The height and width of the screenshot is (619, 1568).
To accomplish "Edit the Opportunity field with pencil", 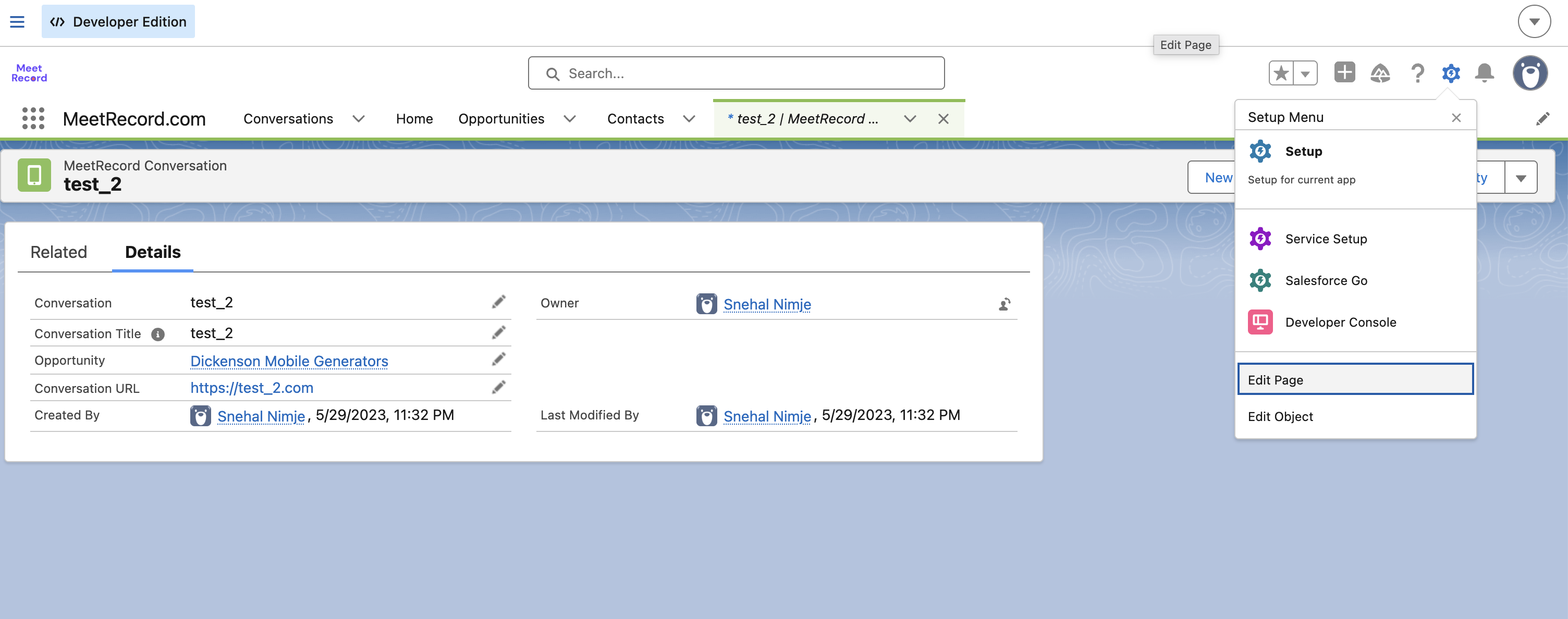I will pos(498,359).
